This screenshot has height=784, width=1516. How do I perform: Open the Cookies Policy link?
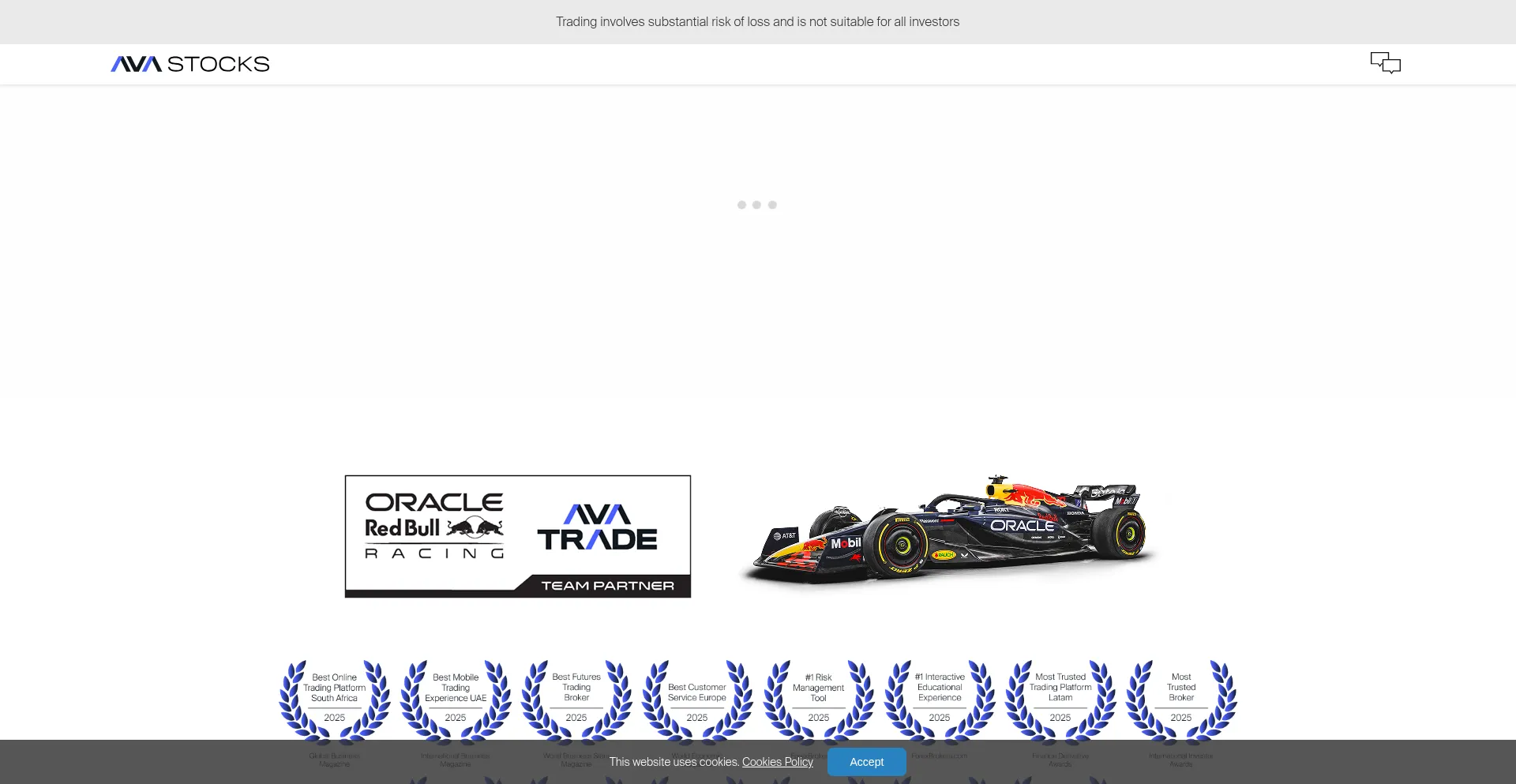click(x=778, y=762)
